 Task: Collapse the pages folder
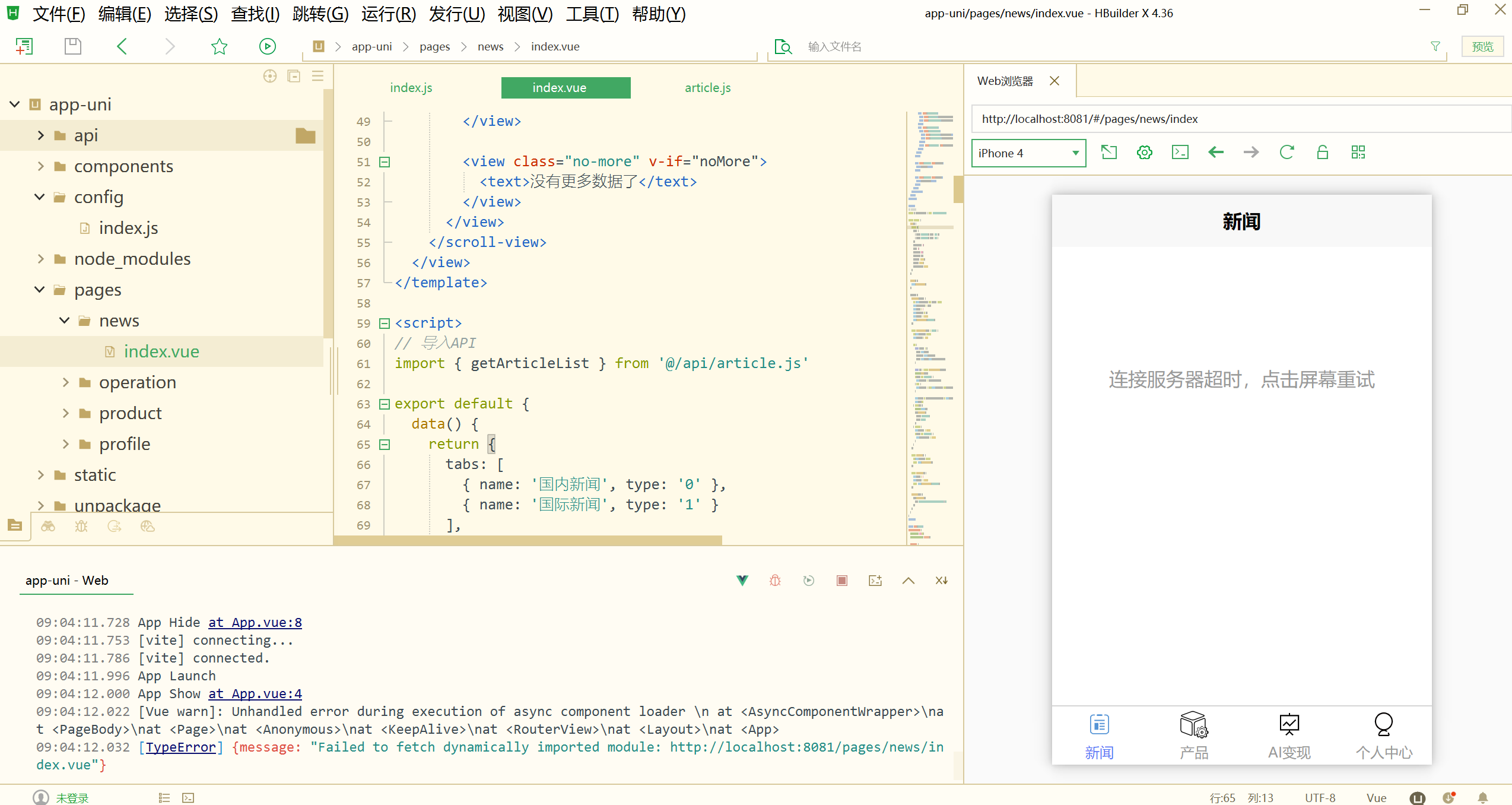tap(40, 290)
